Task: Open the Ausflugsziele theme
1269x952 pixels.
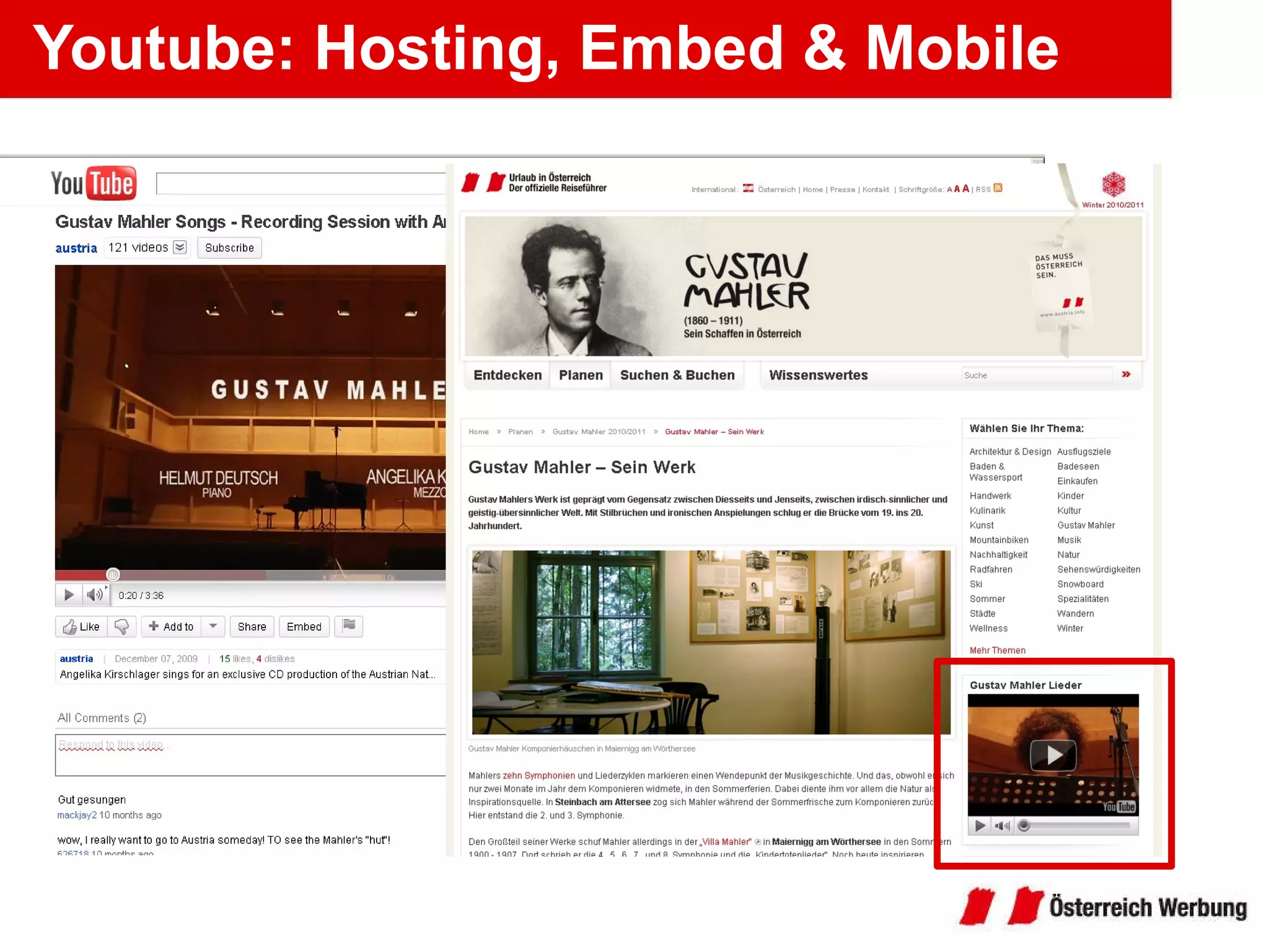Action: (1084, 452)
